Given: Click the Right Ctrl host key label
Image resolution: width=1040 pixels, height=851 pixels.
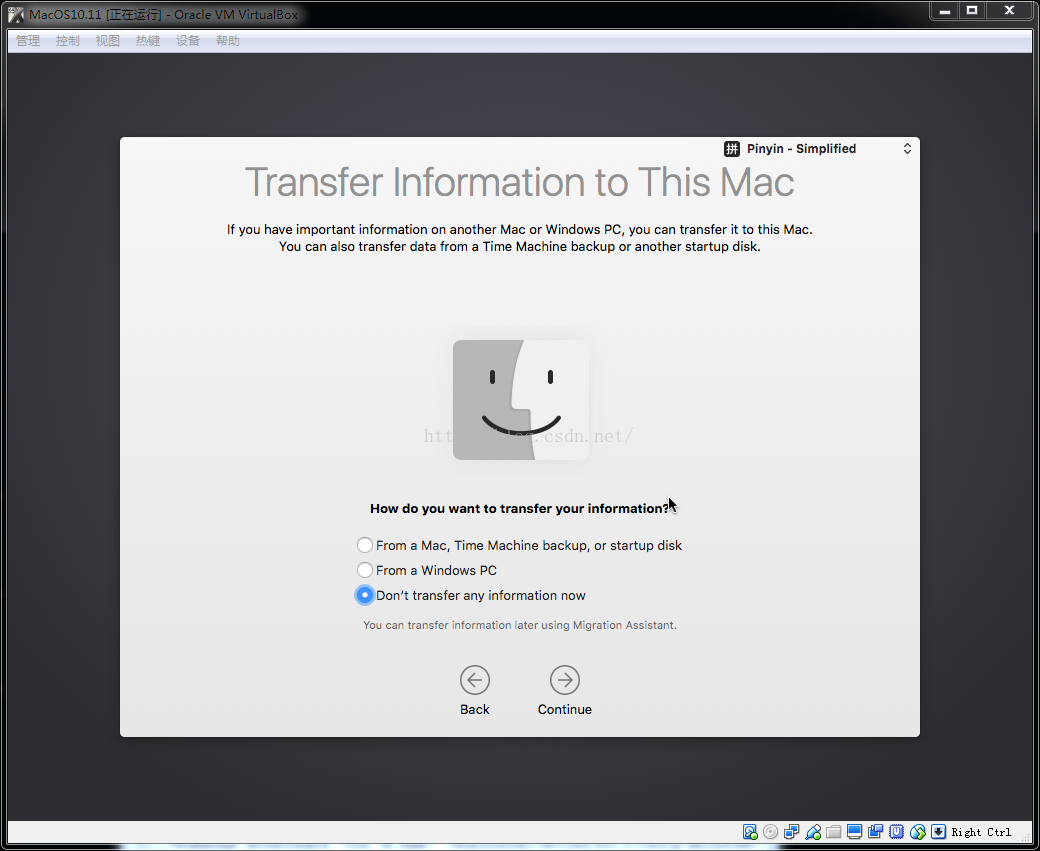Looking at the screenshot, I should [x=981, y=832].
